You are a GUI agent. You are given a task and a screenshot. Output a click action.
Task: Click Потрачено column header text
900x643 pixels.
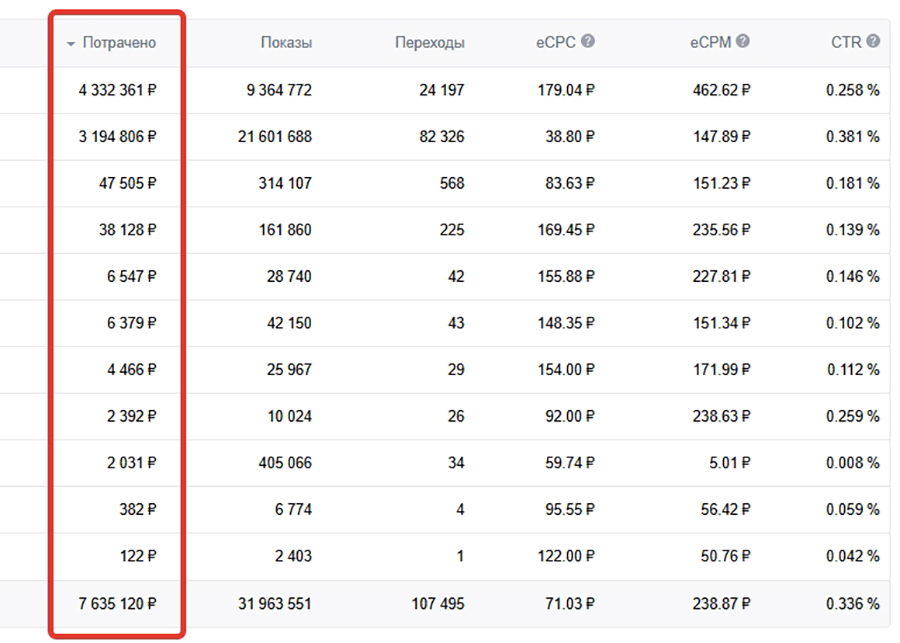[x=119, y=43]
